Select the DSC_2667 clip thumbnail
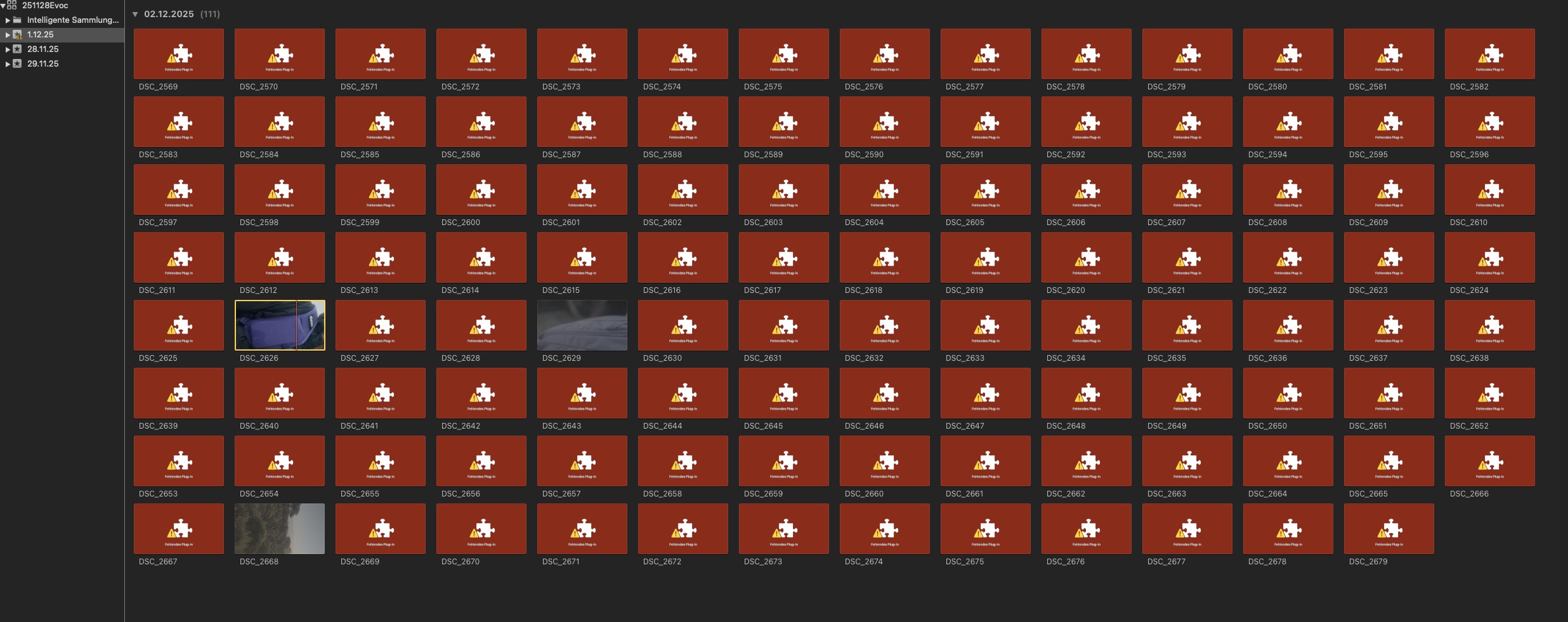 click(x=179, y=529)
